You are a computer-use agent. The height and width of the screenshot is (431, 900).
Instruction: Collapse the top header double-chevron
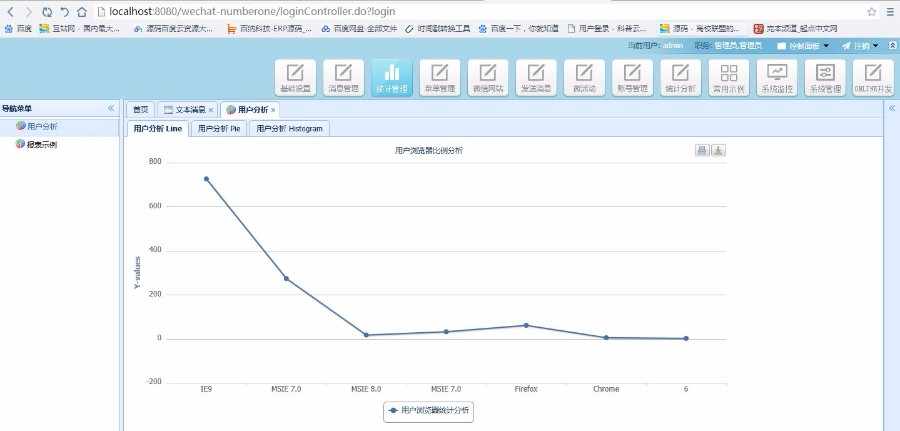point(893,45)
